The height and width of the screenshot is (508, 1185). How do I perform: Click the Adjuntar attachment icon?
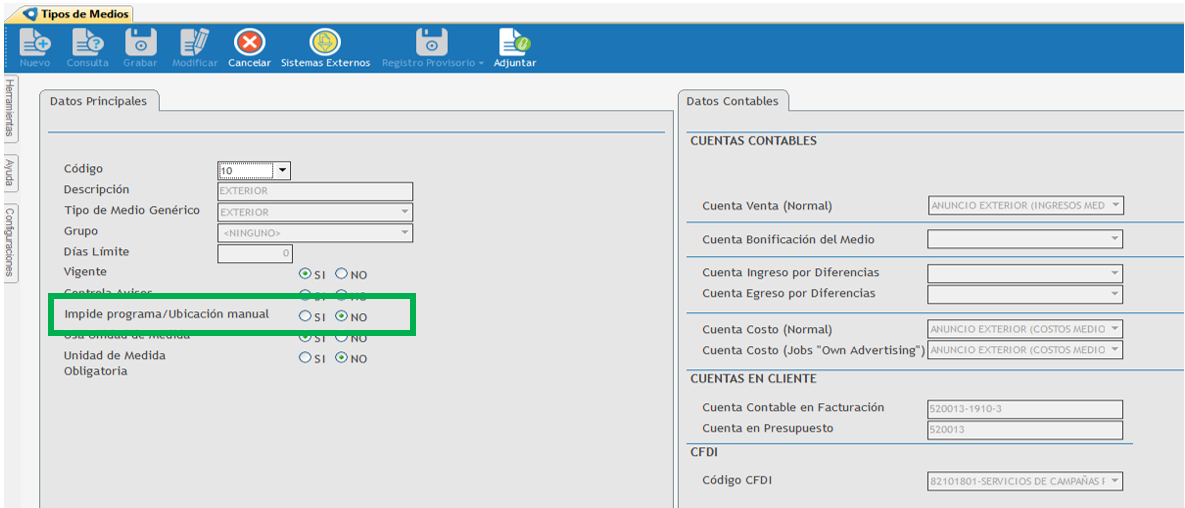514,43
